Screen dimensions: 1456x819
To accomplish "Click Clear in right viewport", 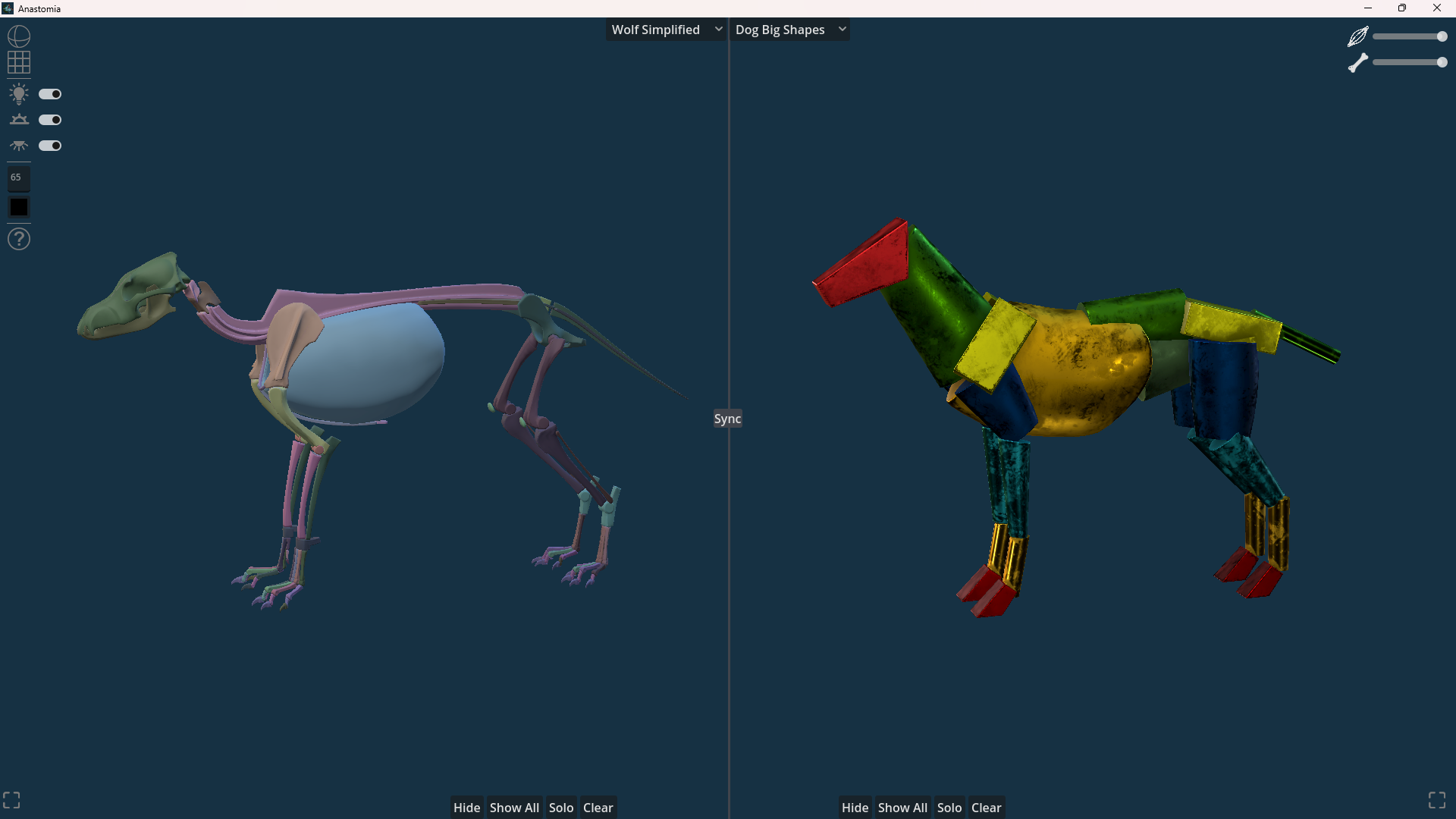I will pyautogui.click(x=986, y=808).
